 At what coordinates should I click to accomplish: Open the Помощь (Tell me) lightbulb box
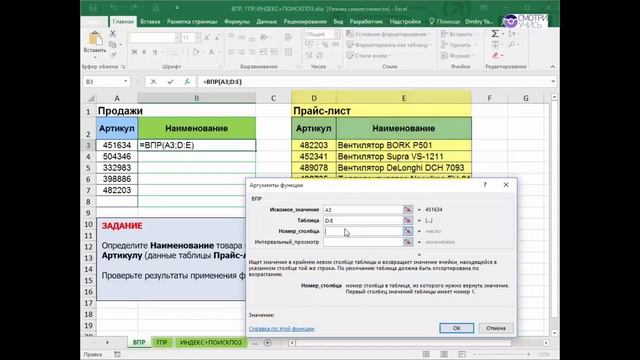444,21
